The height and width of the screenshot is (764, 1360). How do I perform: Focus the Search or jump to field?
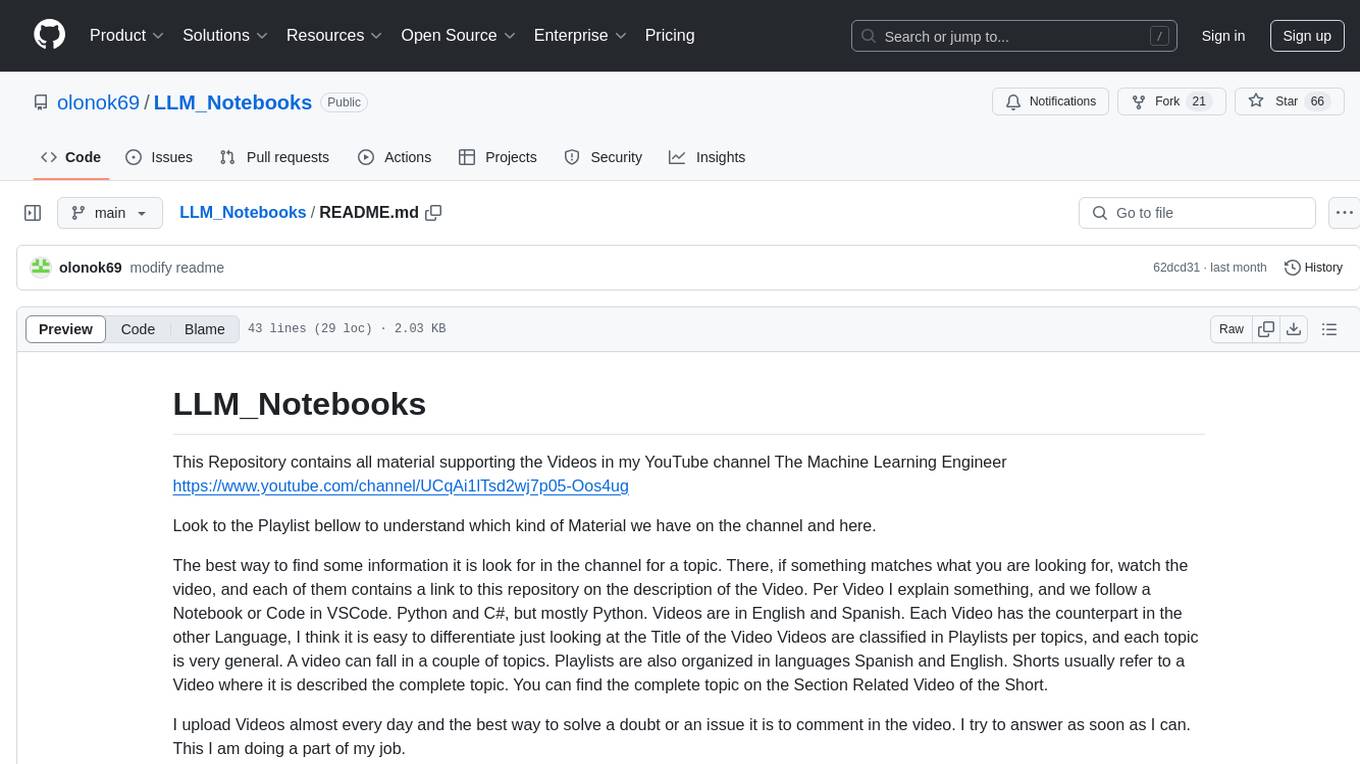coord(1015,36)
